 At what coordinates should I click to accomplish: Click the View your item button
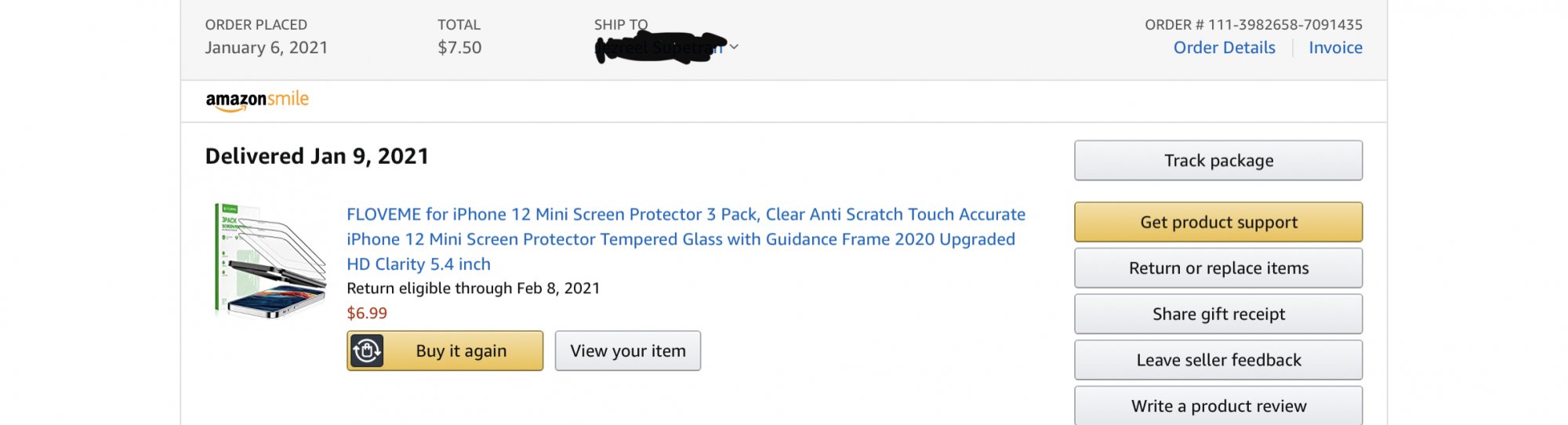tap(627, 351)
